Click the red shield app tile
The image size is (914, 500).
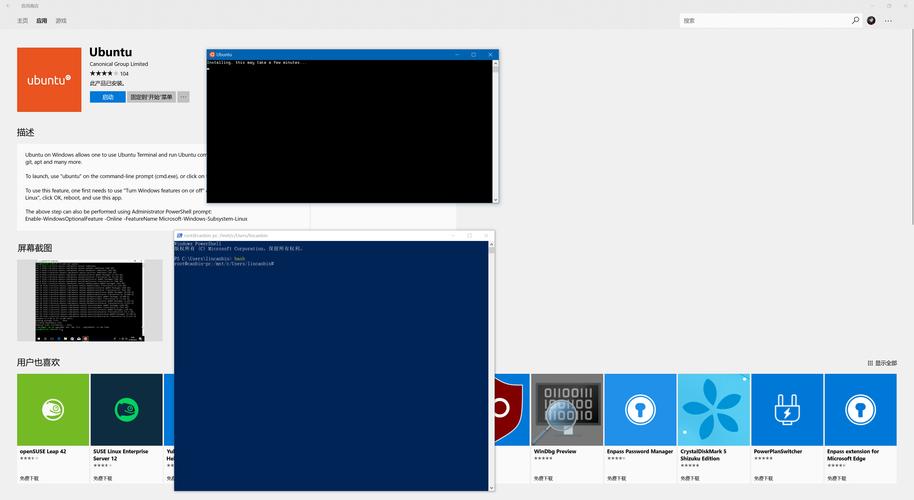(512, 428)
